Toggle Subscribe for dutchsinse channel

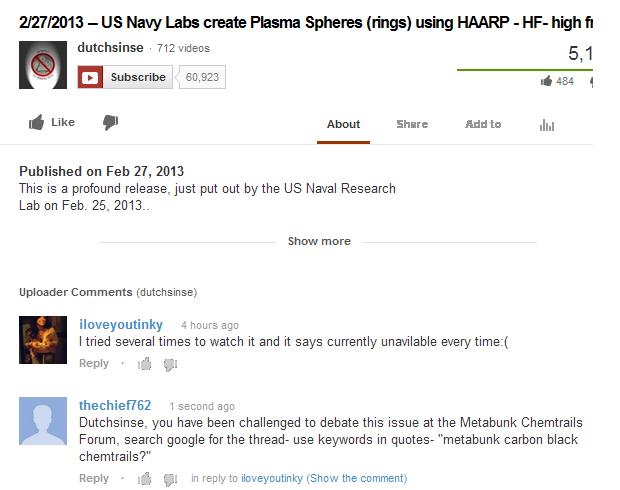(x=124, y=77)
